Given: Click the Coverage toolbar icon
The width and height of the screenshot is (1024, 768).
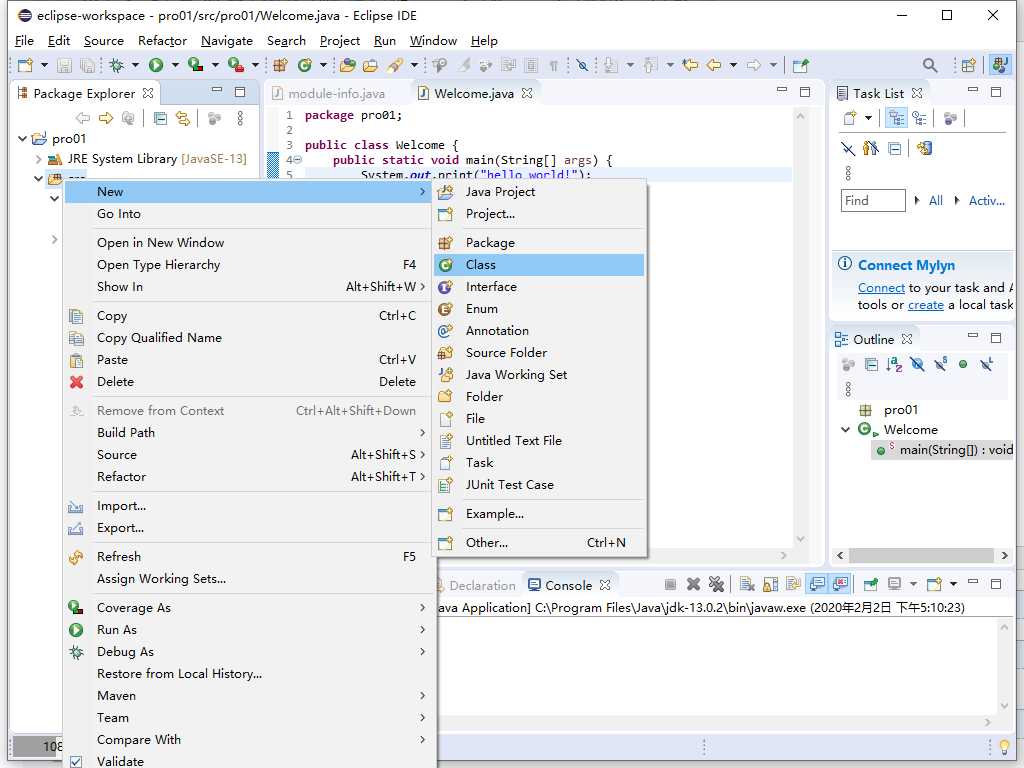Looking at the screenshot, I should pos(195,65).
